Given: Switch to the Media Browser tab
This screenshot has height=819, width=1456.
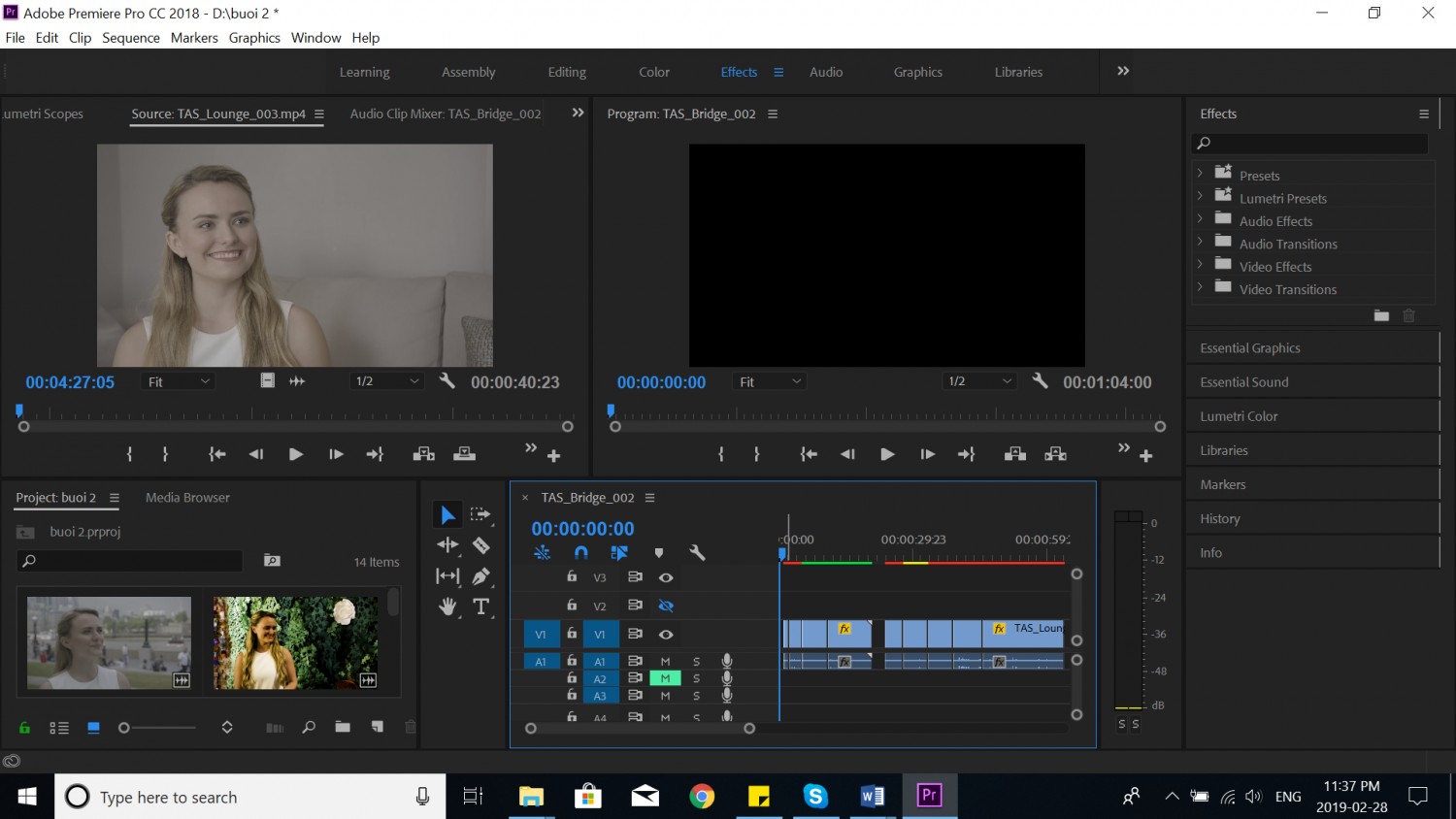Looking at the screenshot, I should tap(187, 498).
